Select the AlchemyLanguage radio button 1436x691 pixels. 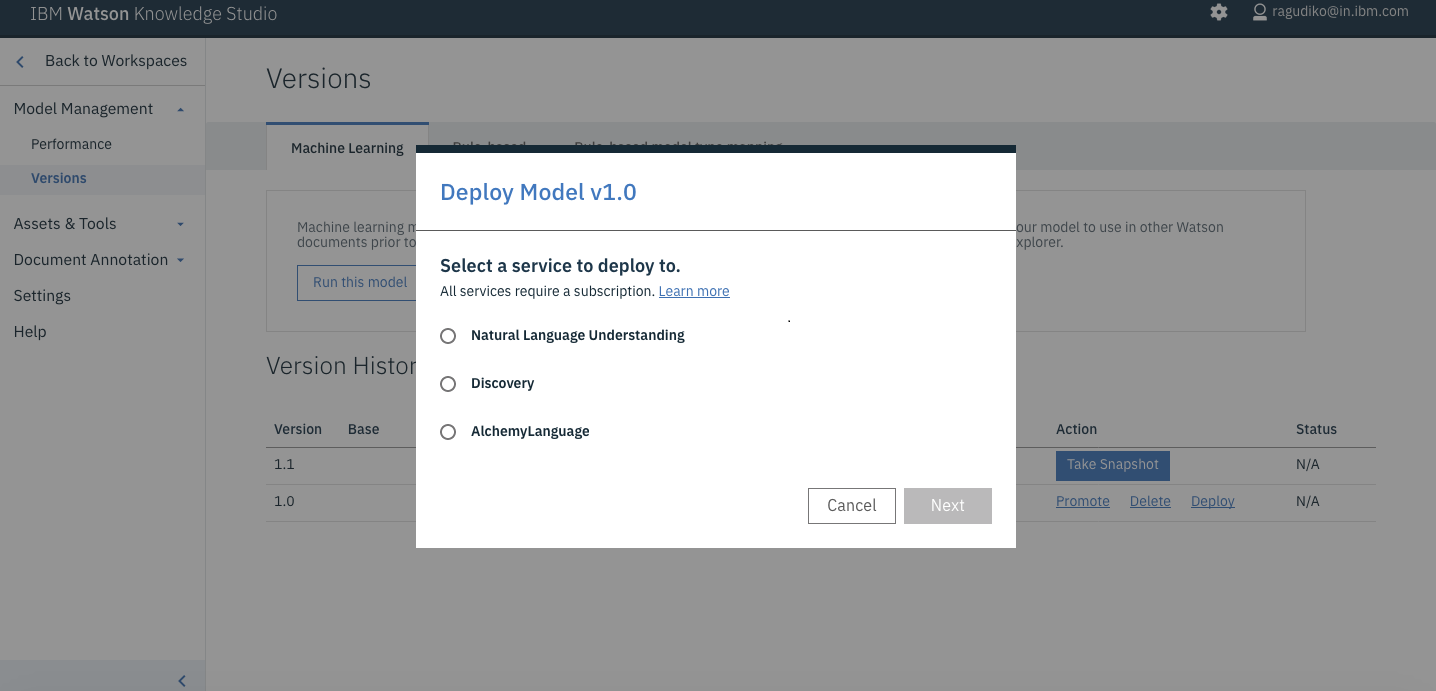tap(448, 432)
